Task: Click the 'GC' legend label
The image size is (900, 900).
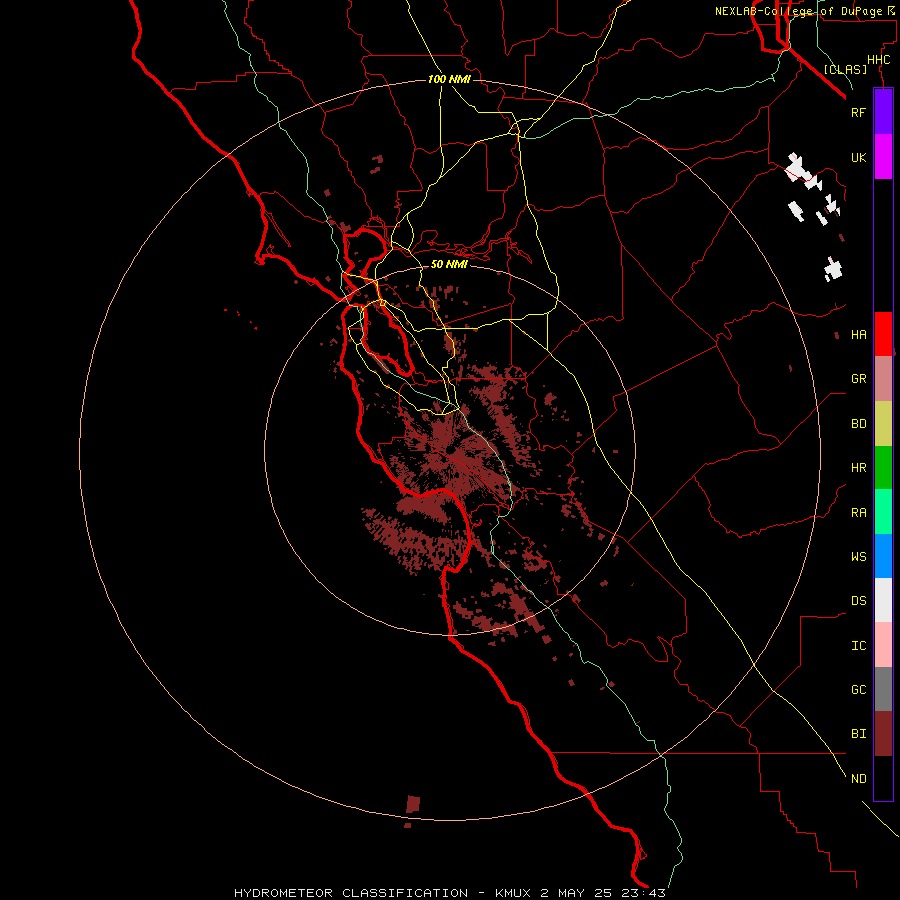Action: [859, 690]
